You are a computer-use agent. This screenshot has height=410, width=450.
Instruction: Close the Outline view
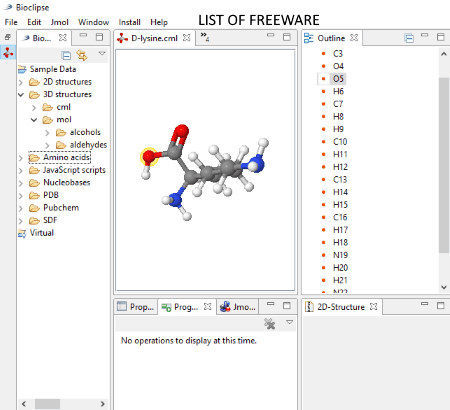click(354, 38)
